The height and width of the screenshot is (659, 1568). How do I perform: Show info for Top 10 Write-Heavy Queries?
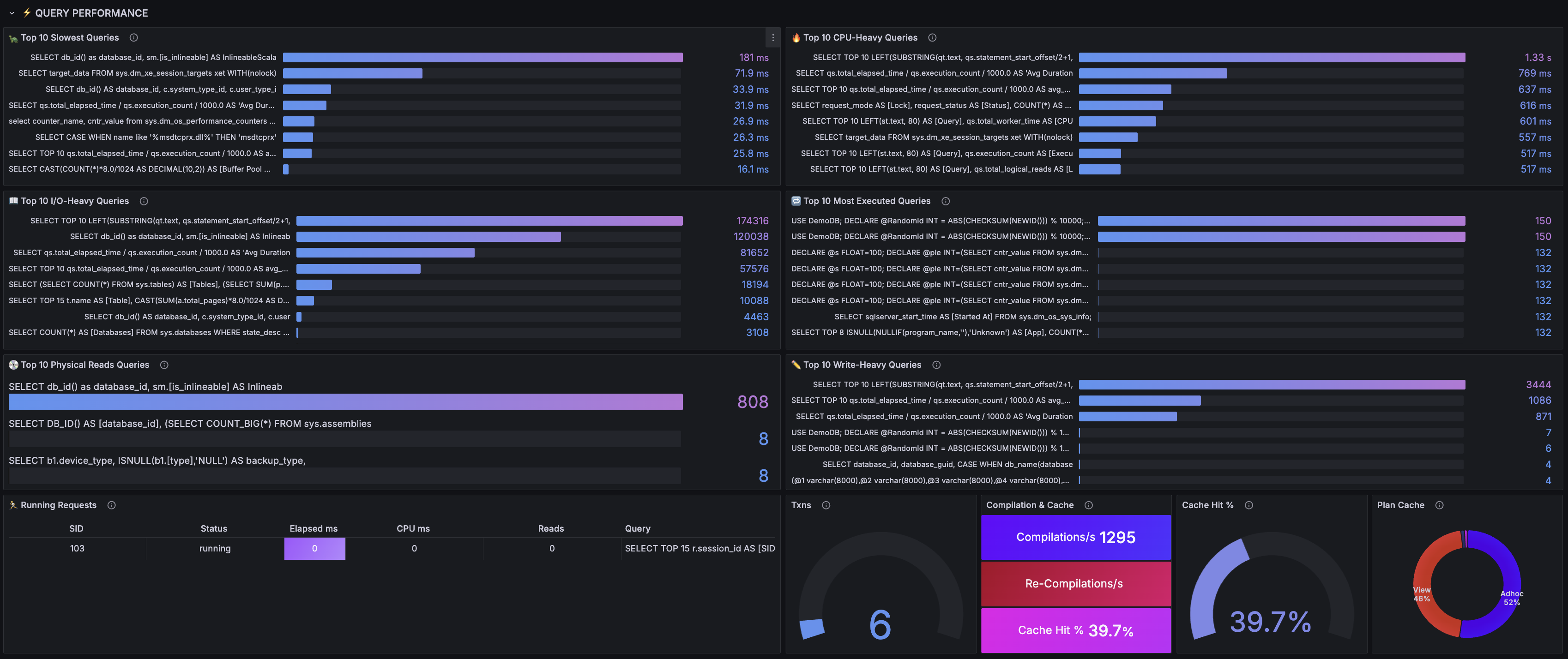point(936,365)
